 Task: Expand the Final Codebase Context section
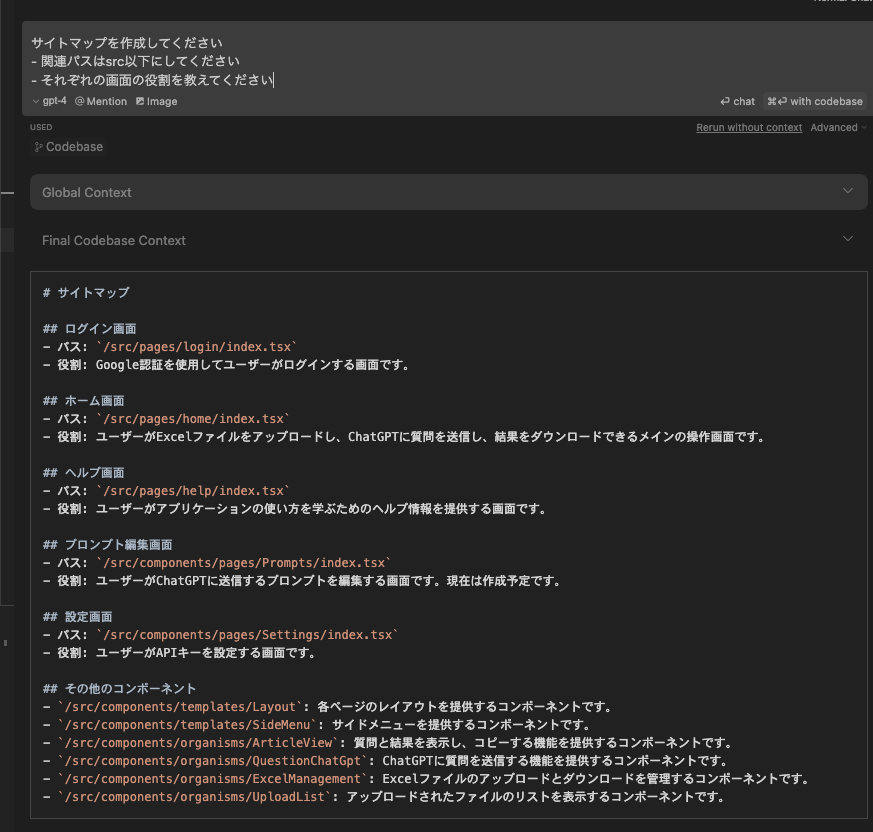point(849,240)
